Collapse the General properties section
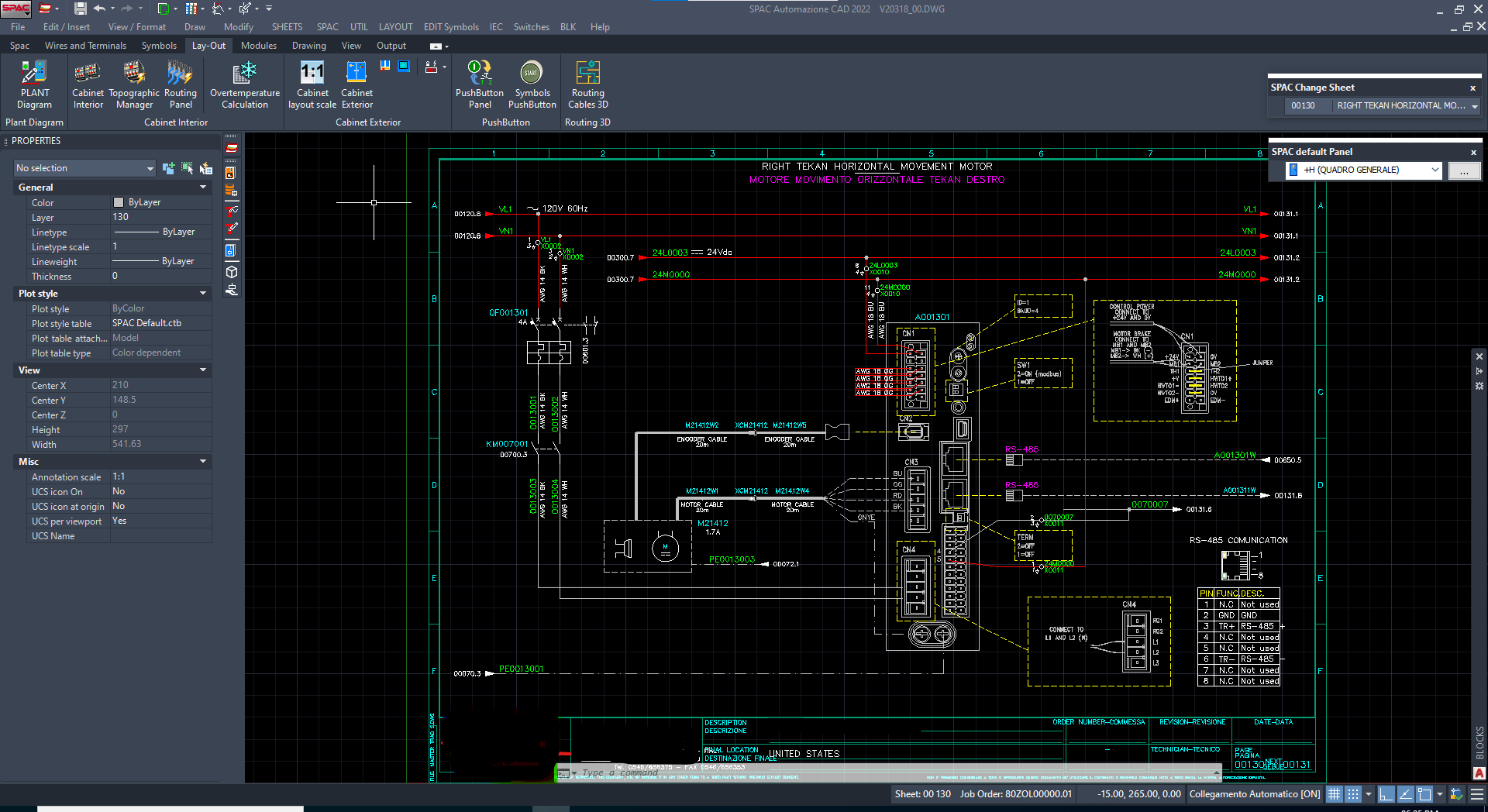Viewport: 1488px width, 812px height. pos(203,188)
